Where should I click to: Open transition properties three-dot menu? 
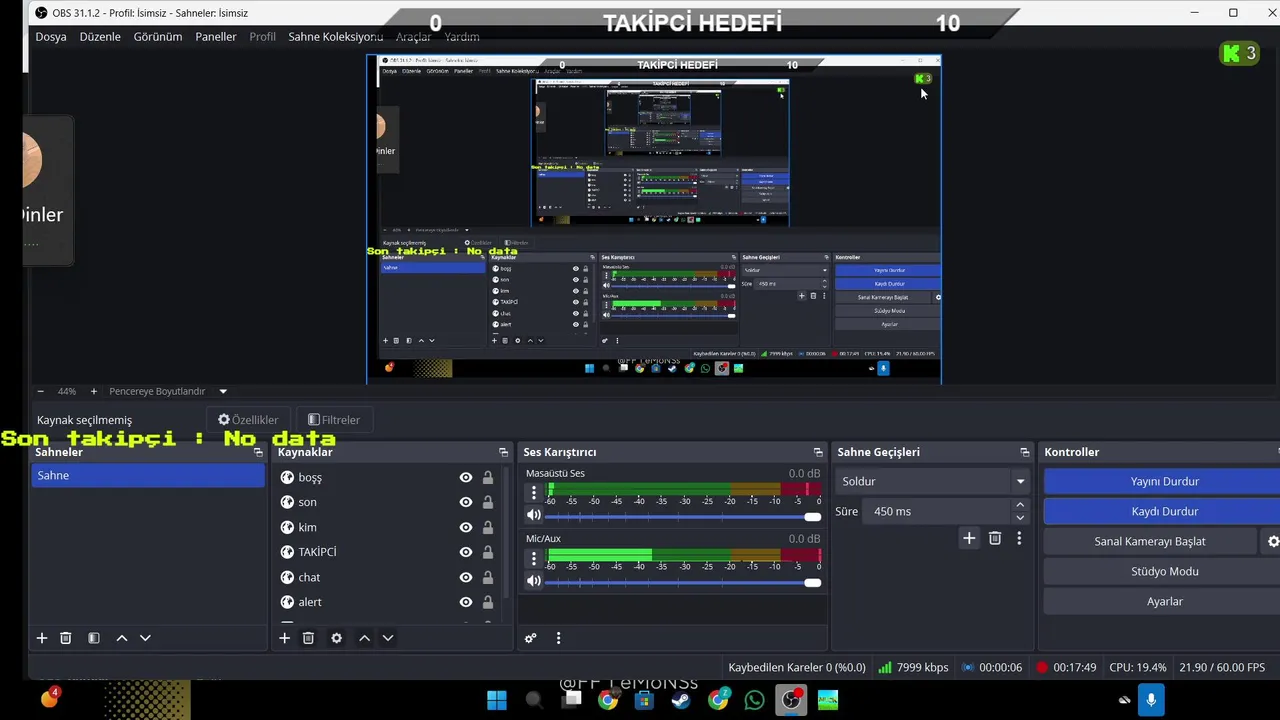click(1019, 538)
